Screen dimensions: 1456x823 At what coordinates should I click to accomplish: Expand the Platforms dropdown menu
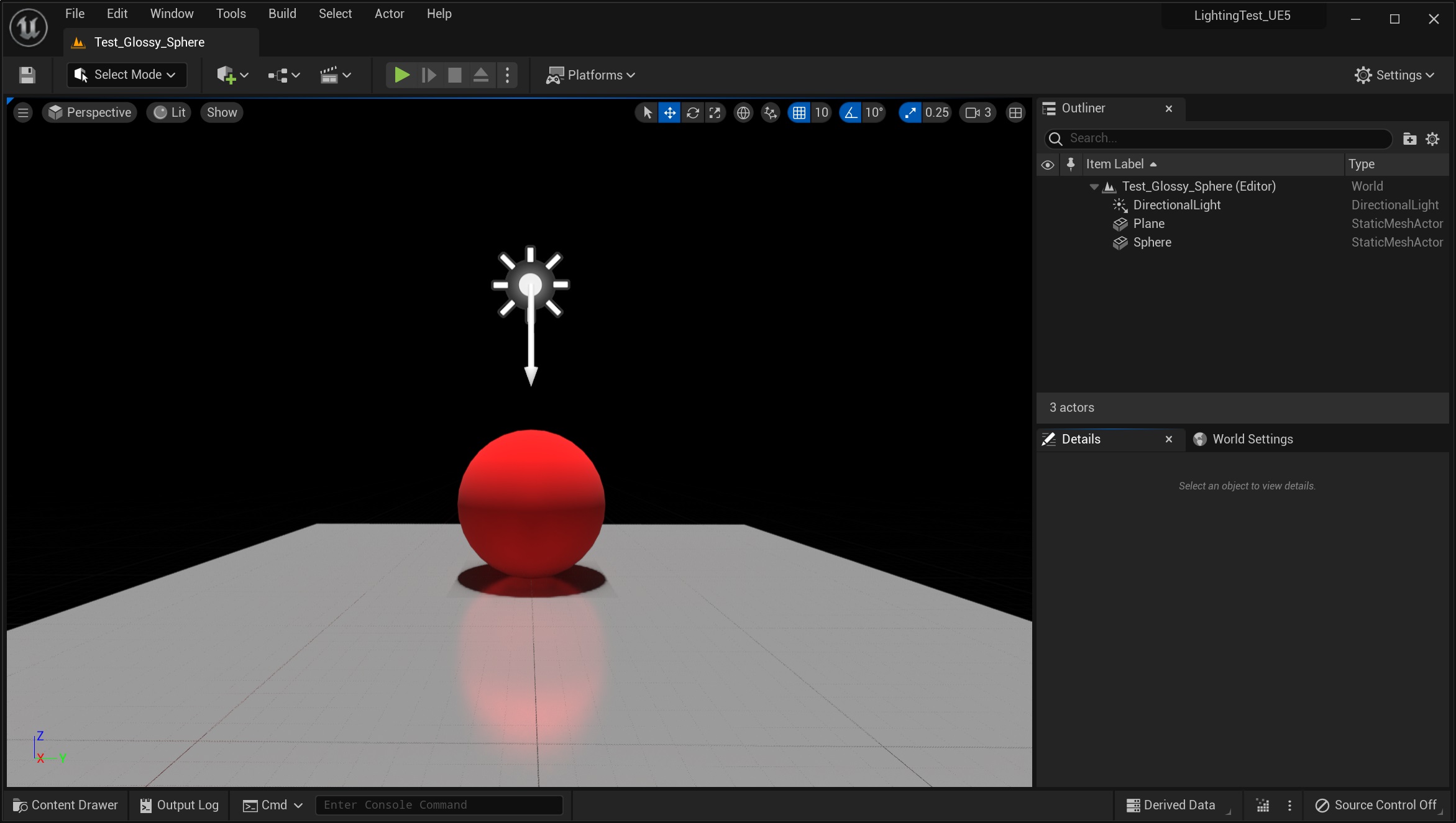point(590,75)
